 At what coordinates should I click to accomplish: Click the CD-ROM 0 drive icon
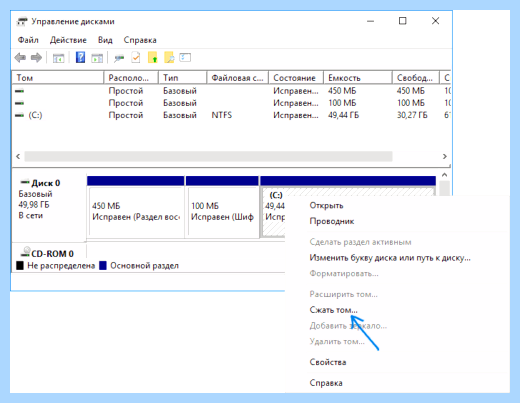pos(25,252)
